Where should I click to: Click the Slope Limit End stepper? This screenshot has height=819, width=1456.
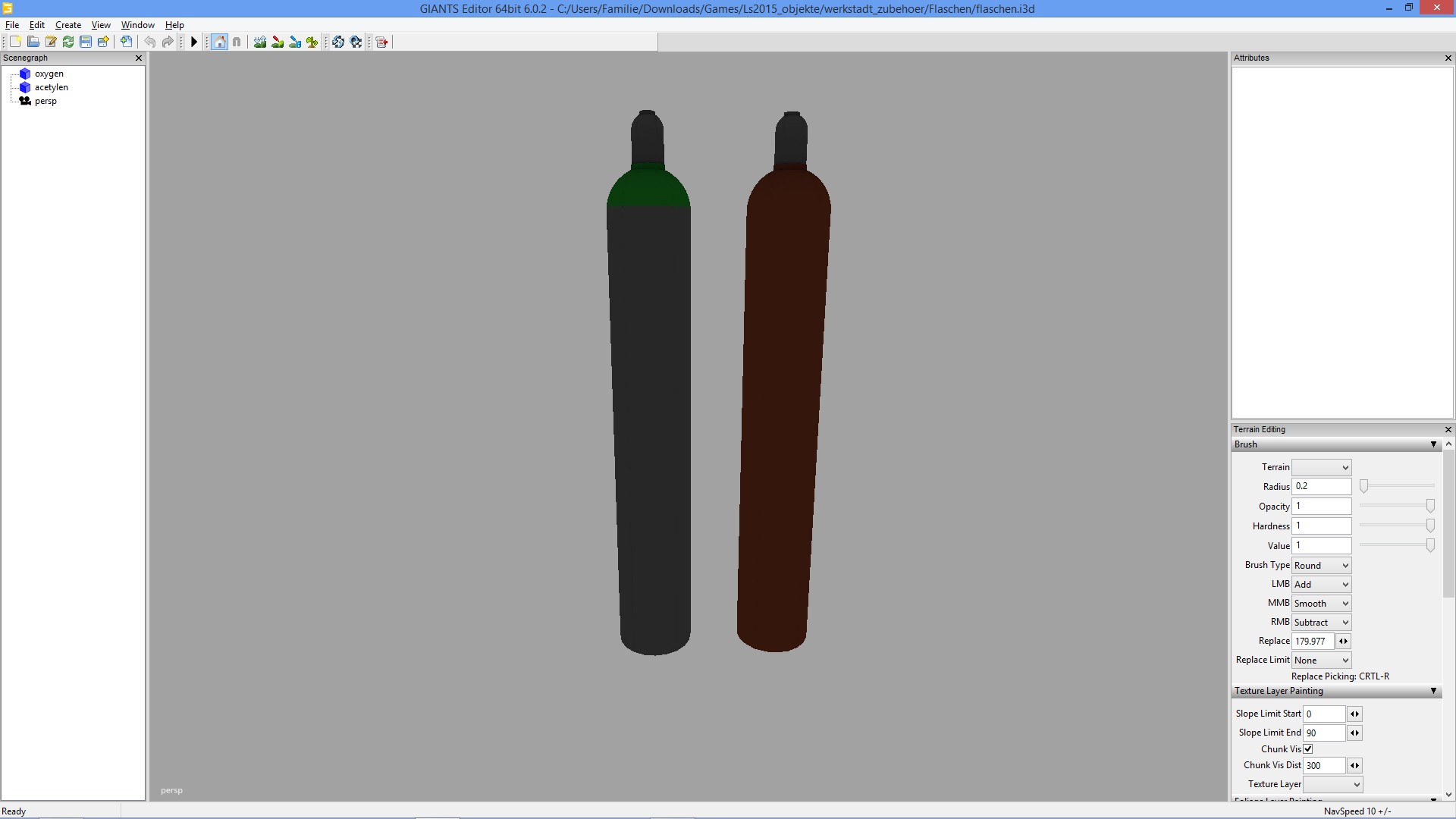tap(1354, 733)
